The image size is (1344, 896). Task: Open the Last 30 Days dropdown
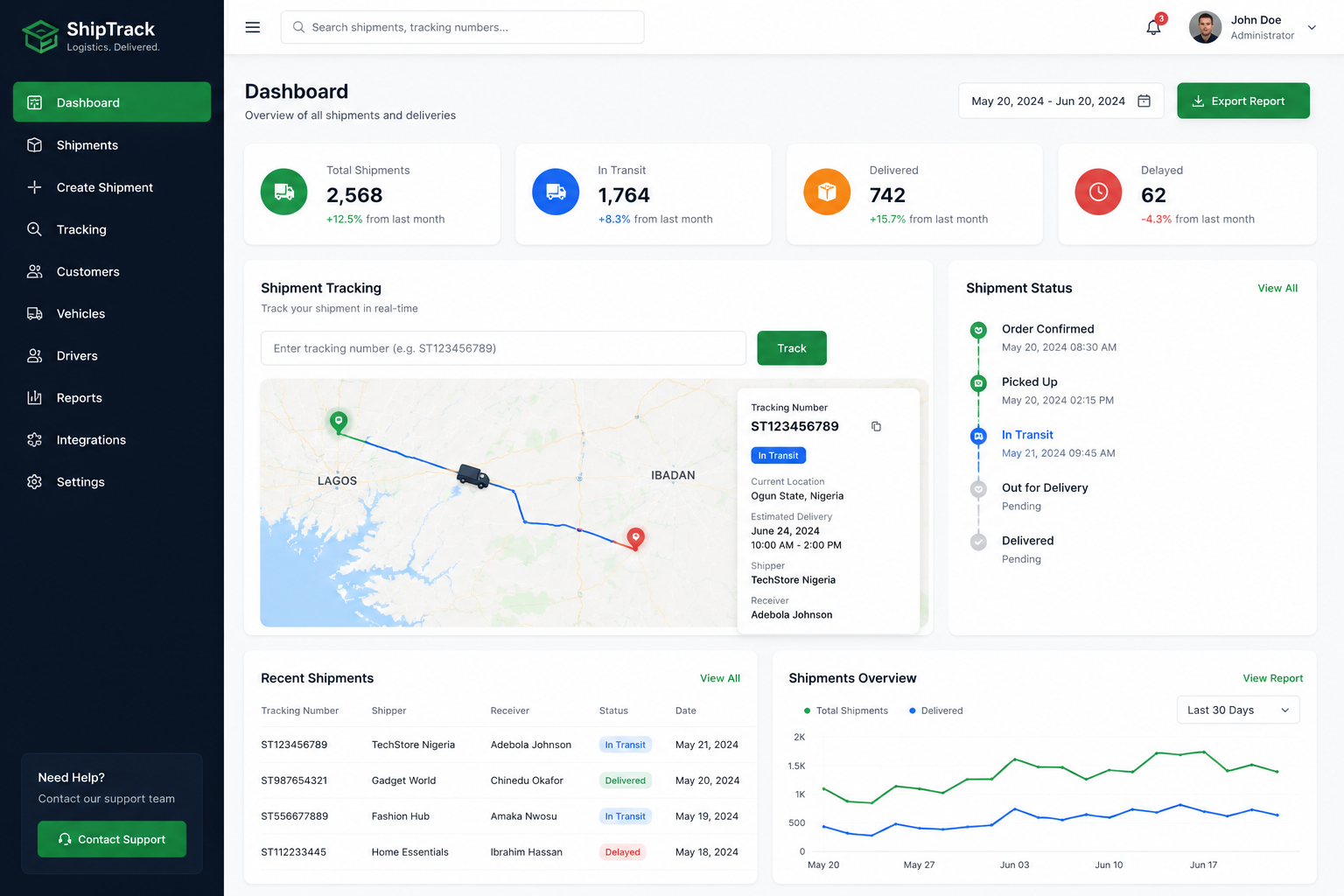click(x=1238, y=710)
